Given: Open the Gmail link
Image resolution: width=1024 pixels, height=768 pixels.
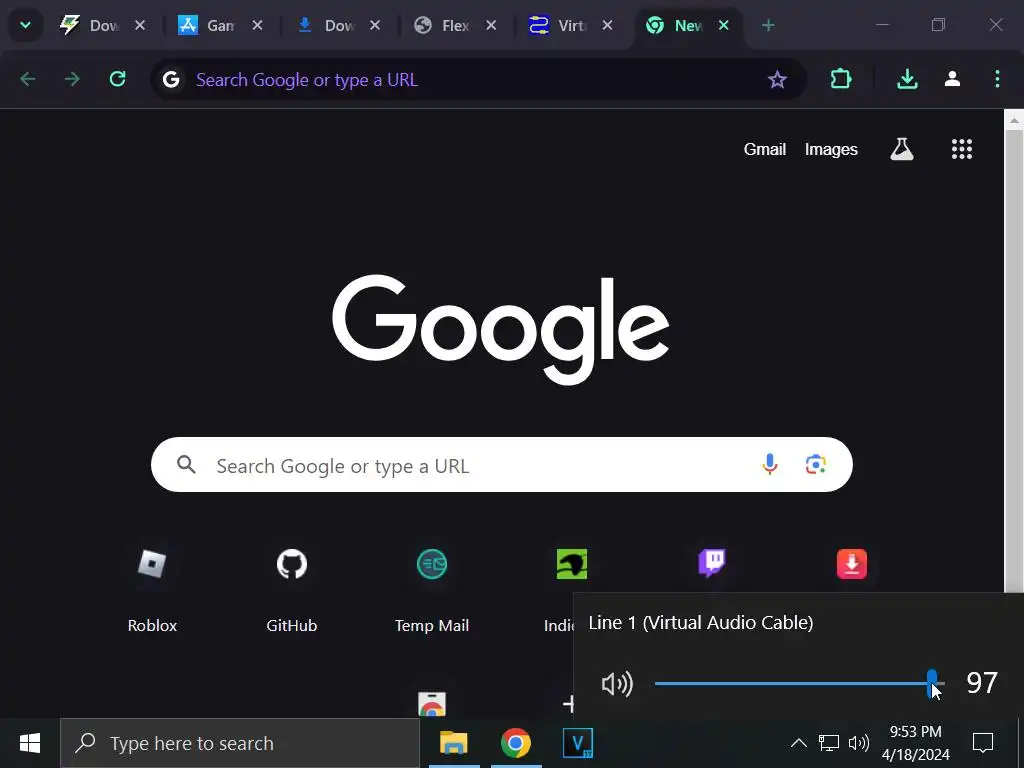Looking at the screenshot, I should [x=764, y=150].
